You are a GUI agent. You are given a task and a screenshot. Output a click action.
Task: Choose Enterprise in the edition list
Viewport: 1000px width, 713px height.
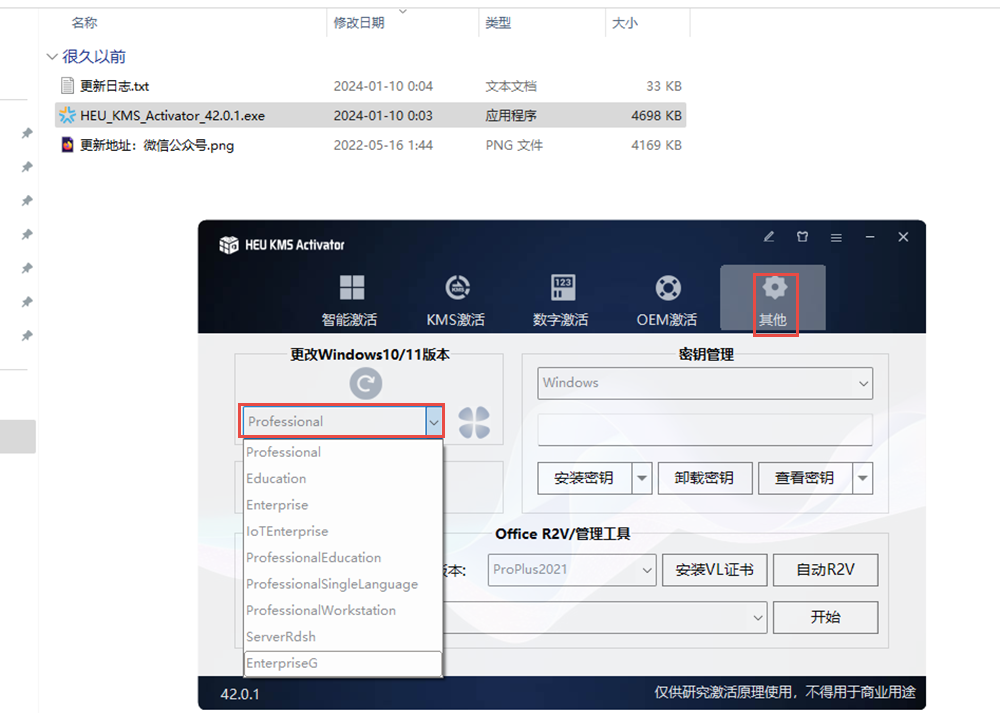coord(343,505)
